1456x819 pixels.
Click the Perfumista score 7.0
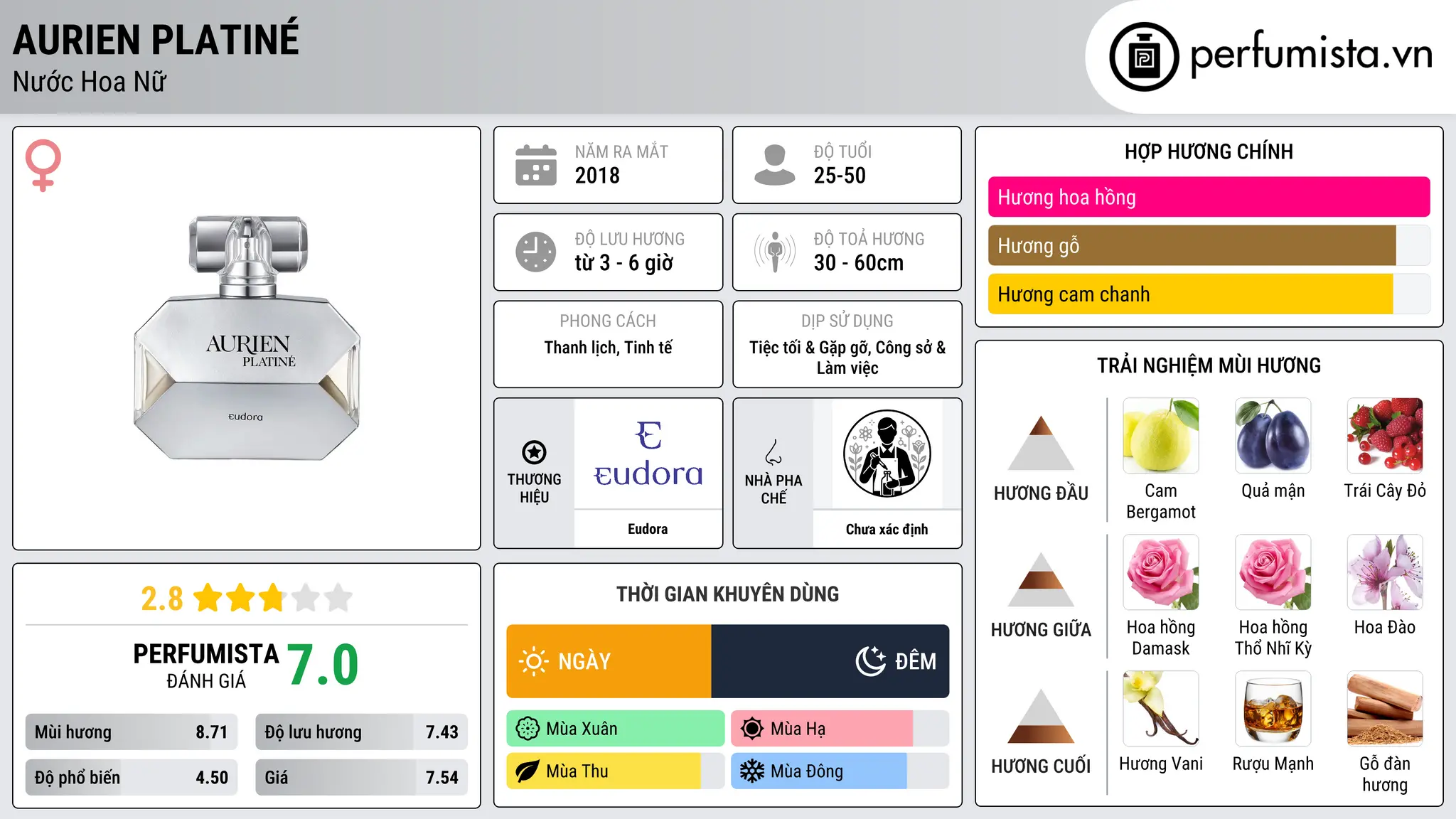(323, 665)
